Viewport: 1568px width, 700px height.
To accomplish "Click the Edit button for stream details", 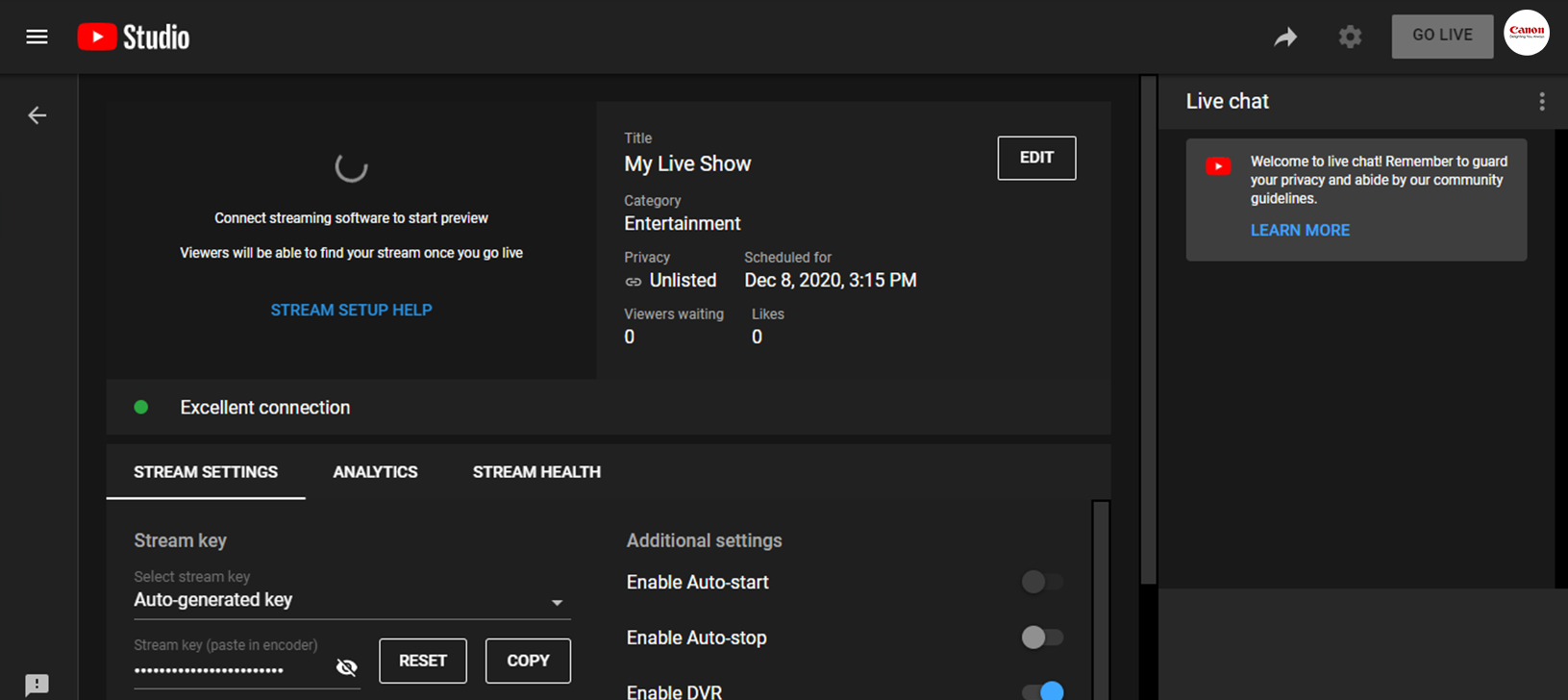I will point(1036,158).
